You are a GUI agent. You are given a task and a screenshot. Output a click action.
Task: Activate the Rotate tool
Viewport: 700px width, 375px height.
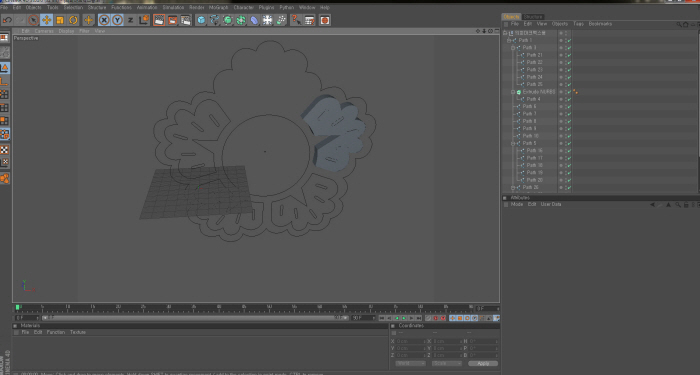73,20
